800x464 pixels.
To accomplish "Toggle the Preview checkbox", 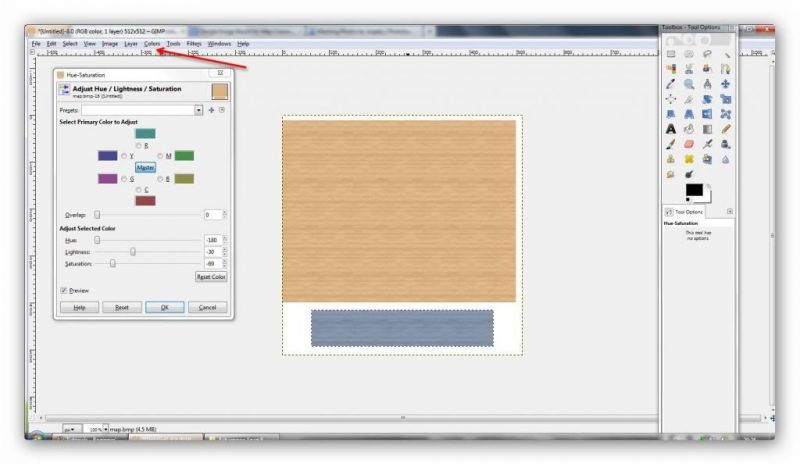I will click(64, 290).
